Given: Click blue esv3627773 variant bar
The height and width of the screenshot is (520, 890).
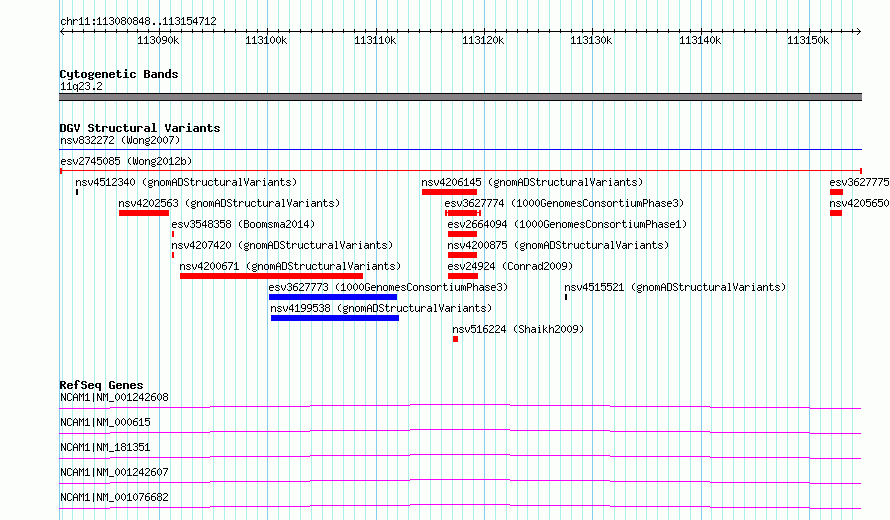Looking at the screenshot, I should tap(333, 297).
